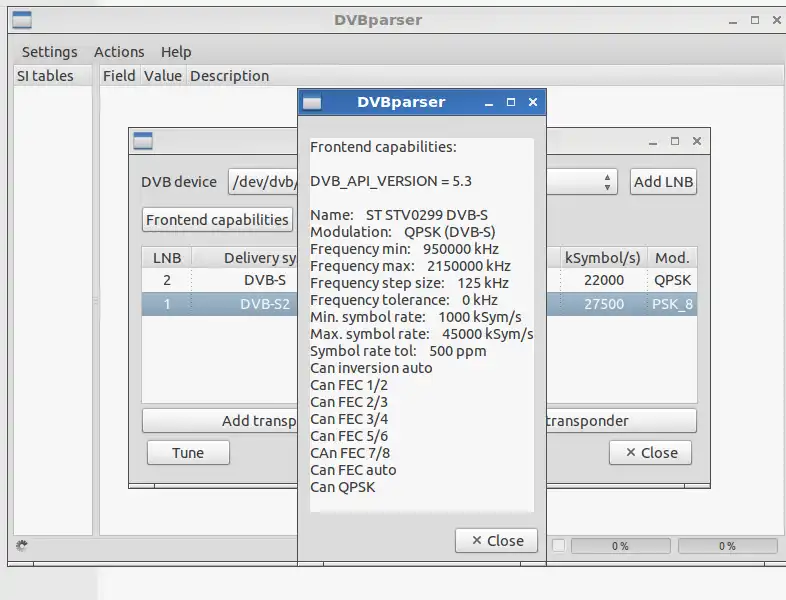Close the capabilities dialog via title bar X

(x=533, y=102)
